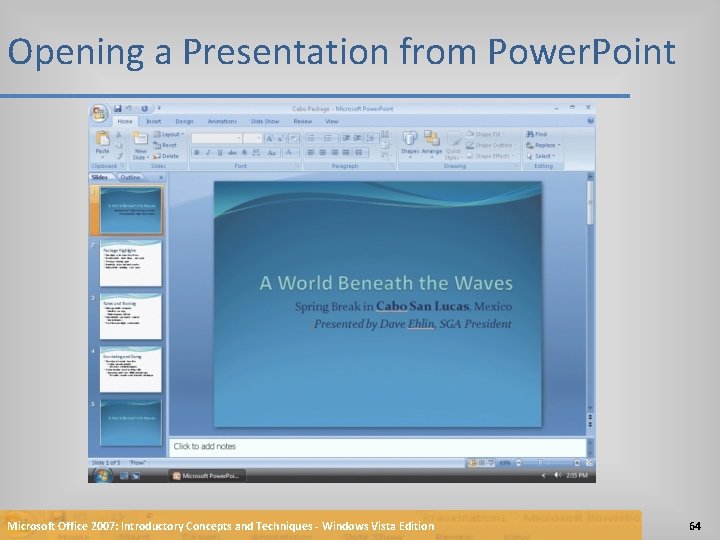Open the font size combo box
720x540 pixels.
[x=252, y=138]
